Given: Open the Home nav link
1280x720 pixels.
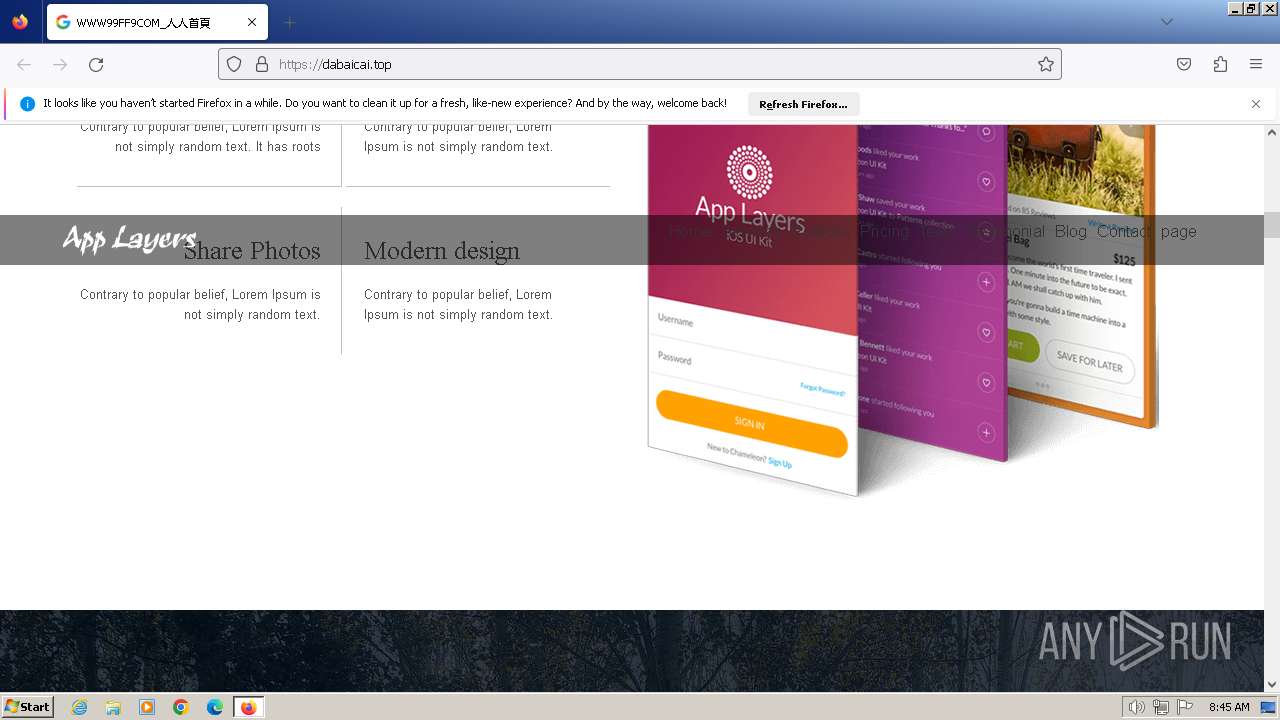Looking at the screenshot, I should pos(690,231).
